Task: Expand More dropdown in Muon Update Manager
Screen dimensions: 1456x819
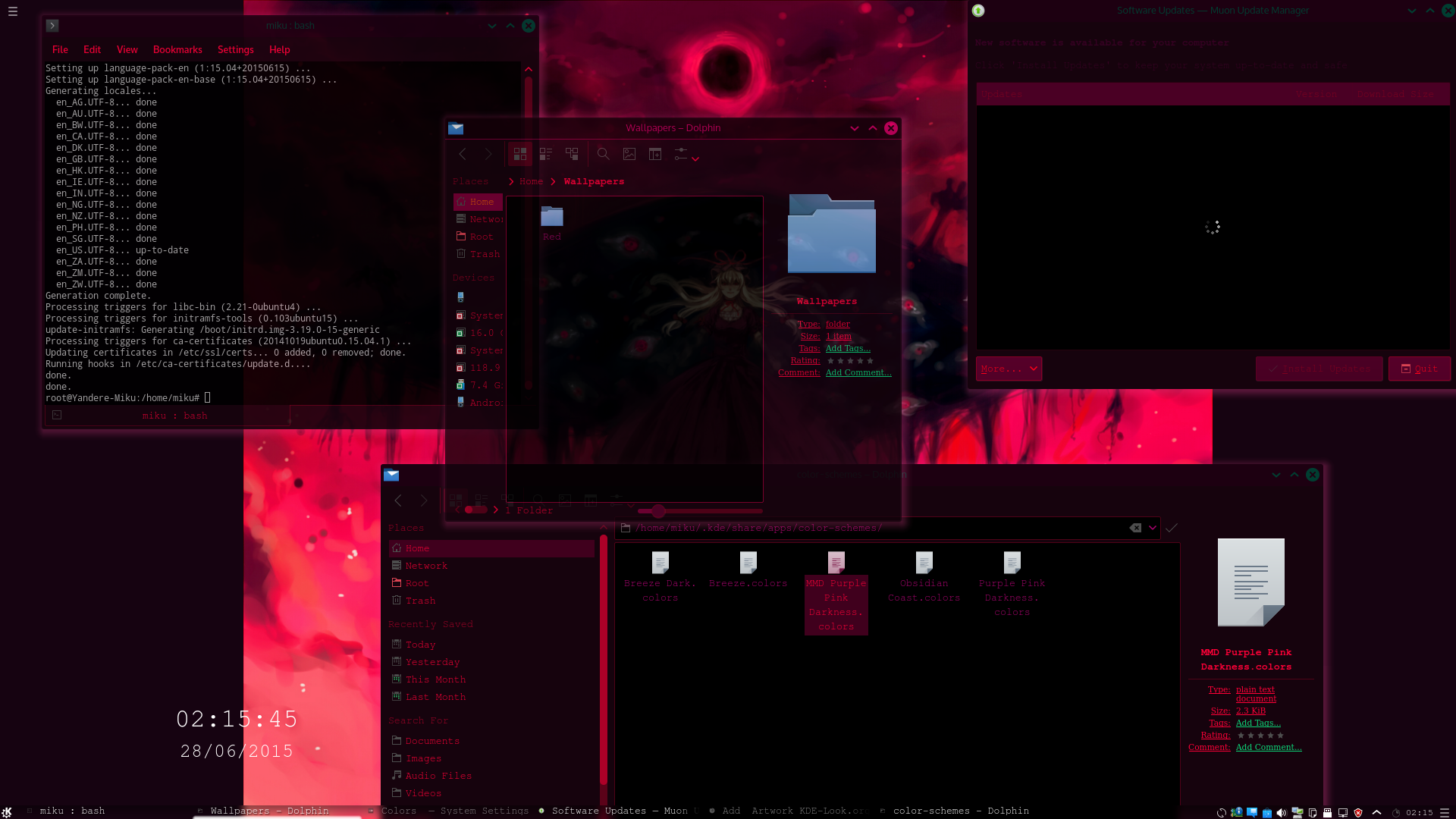Action: tap(1009, 369)
